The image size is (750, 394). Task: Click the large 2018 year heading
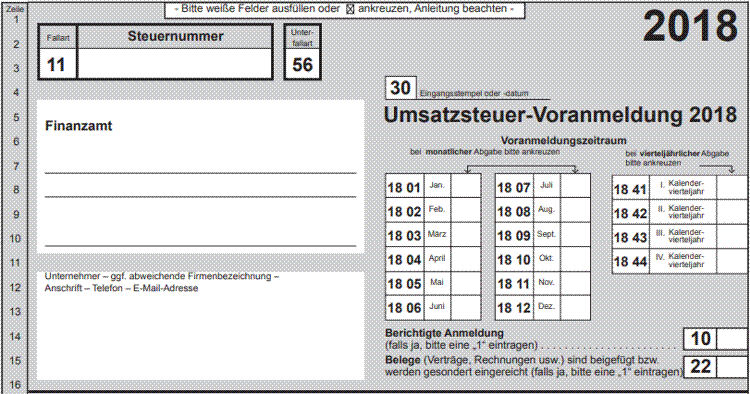pos(690,26)
